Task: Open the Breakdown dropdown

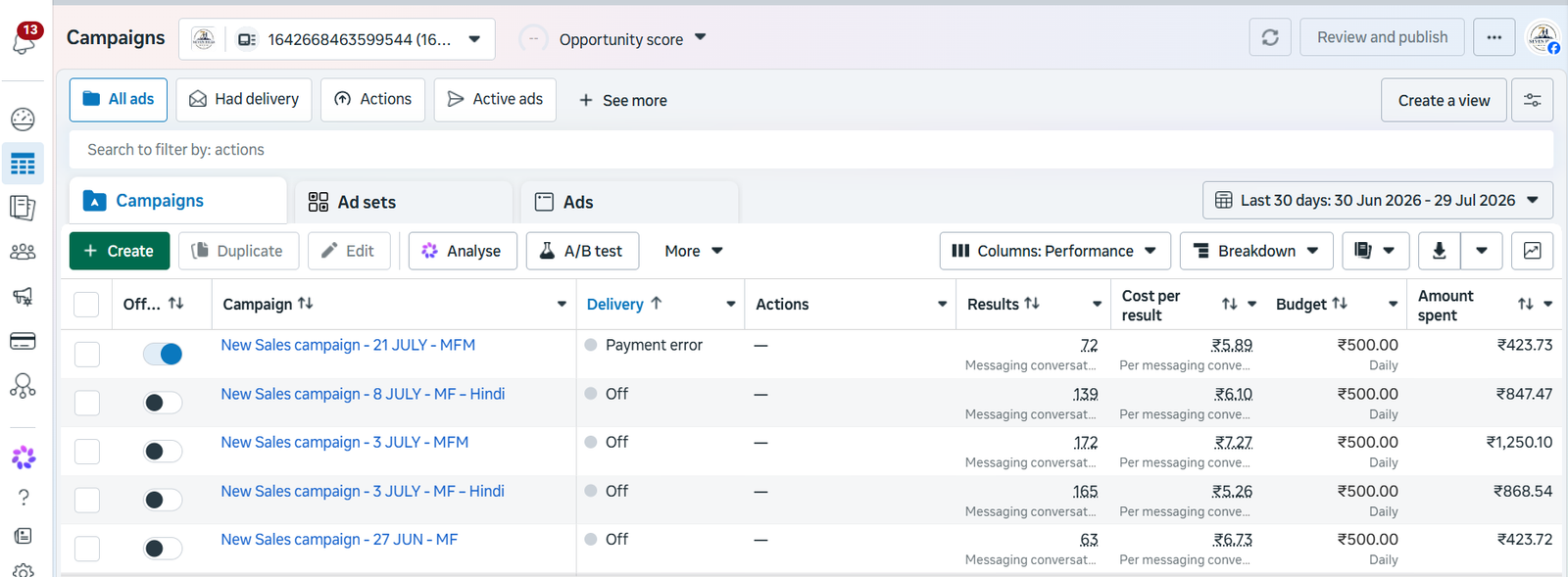Action: tap(1256, 251)
